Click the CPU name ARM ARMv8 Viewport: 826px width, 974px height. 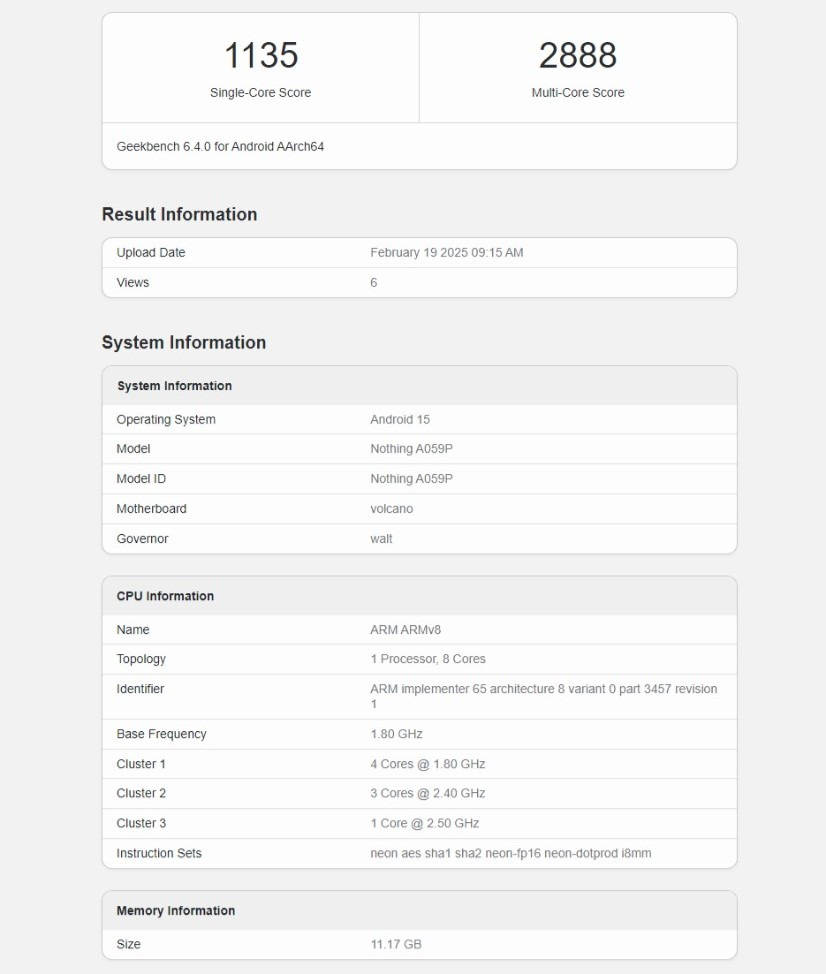click(x=405, y=630)
